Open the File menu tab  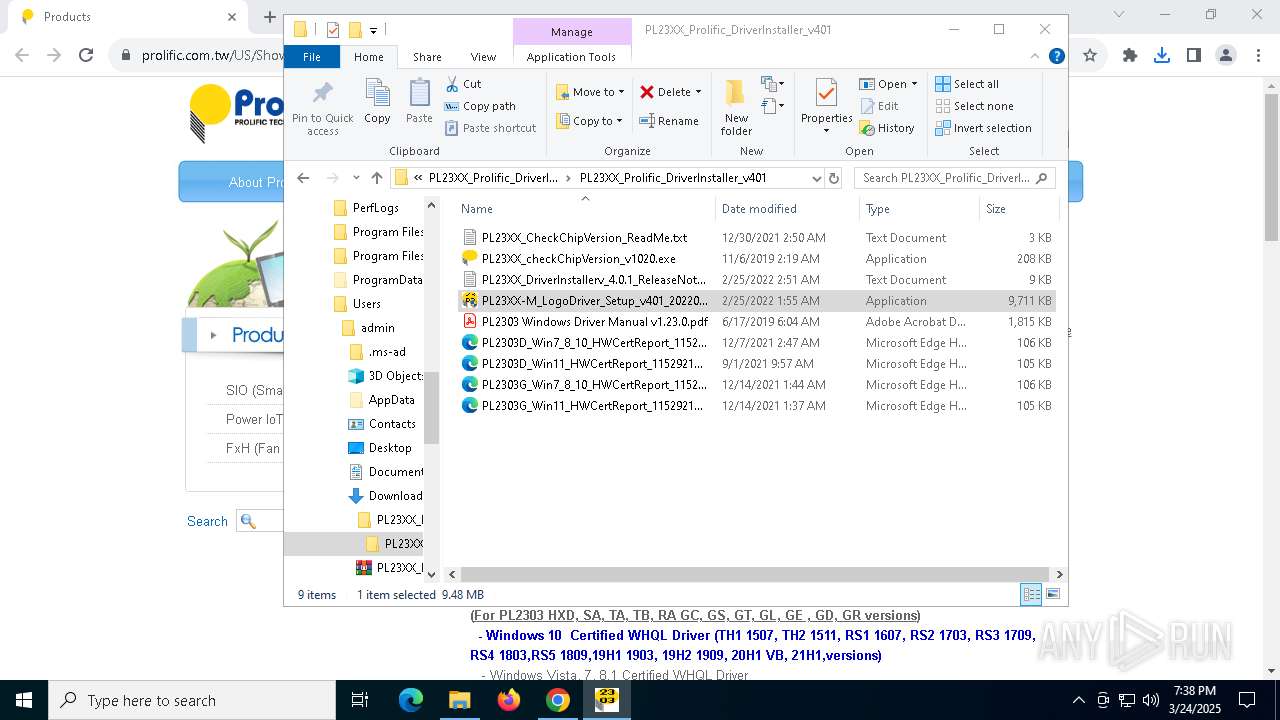pos(312,57)
